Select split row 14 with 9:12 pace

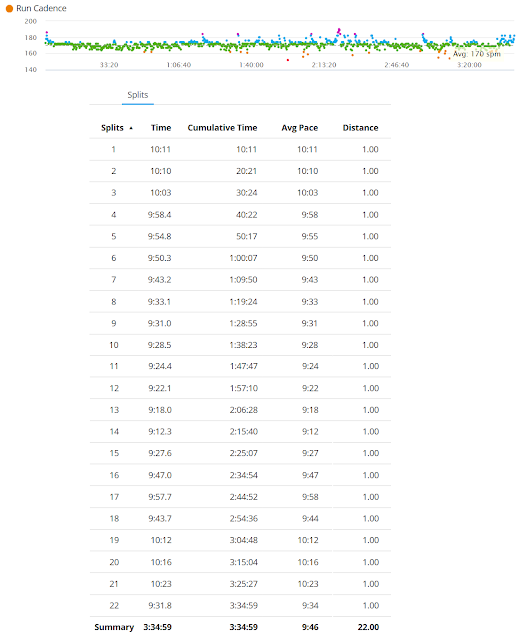240,431
